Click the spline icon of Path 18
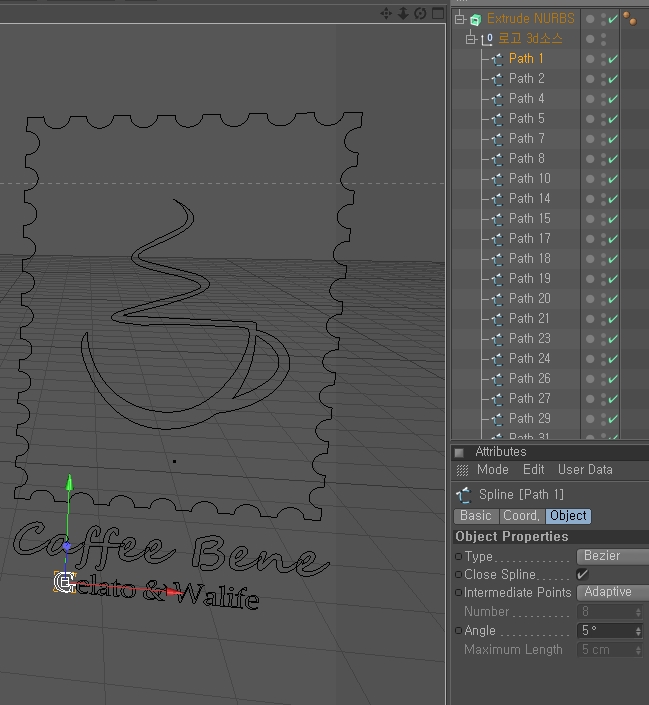 tap(497, 259)
